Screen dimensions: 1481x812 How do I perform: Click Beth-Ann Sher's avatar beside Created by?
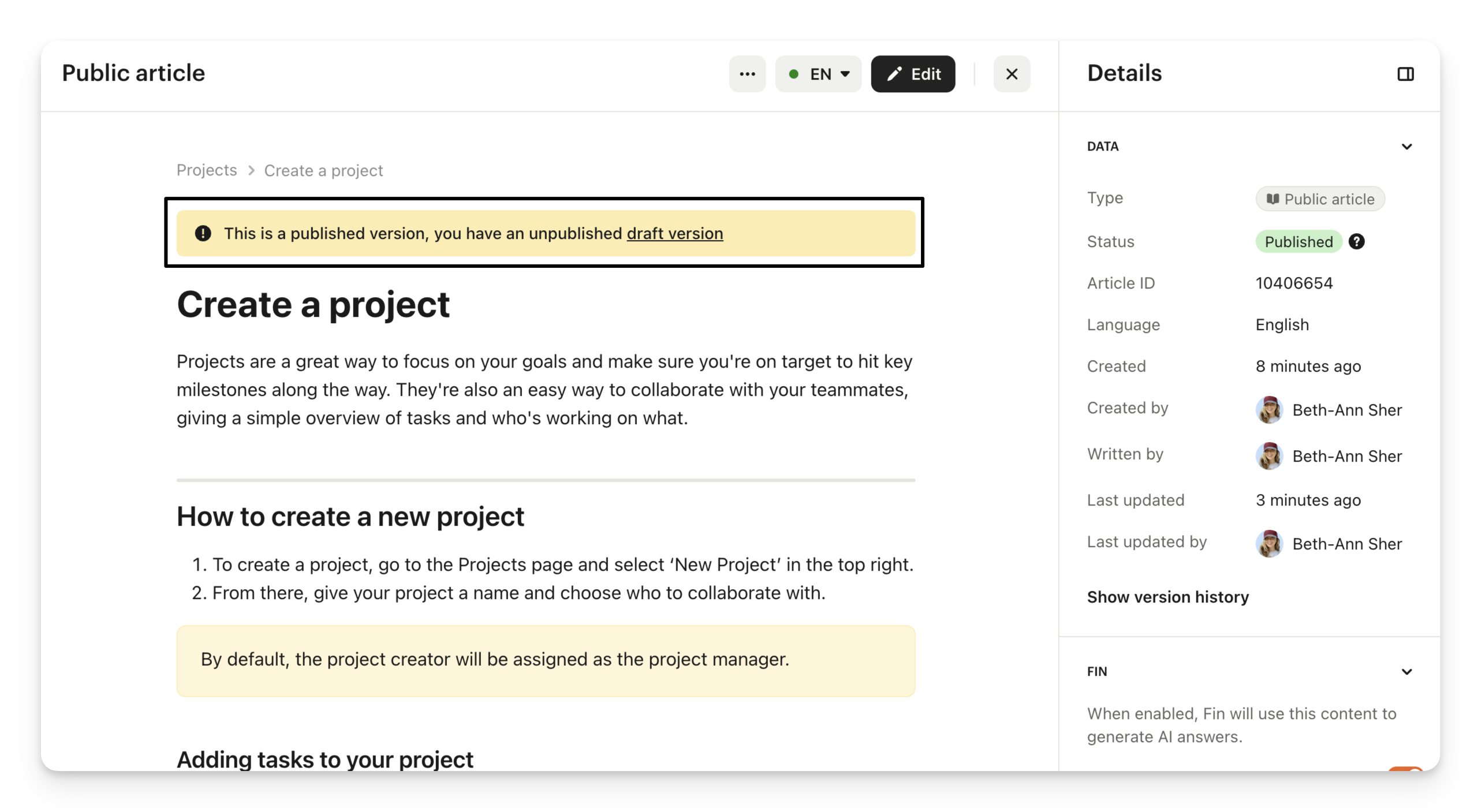1269,410
